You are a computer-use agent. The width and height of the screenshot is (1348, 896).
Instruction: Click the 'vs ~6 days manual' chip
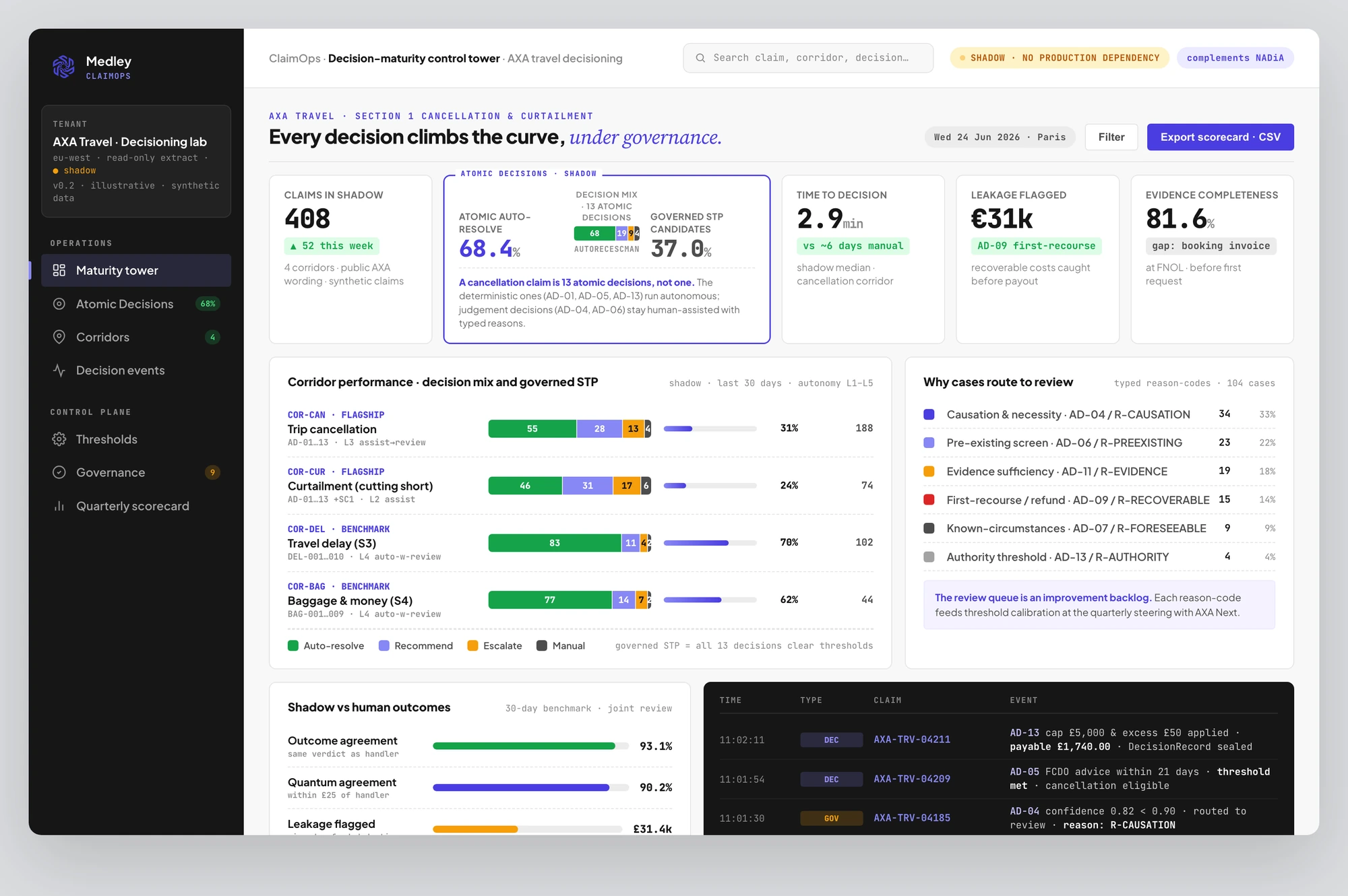click(x=853, y=246)
